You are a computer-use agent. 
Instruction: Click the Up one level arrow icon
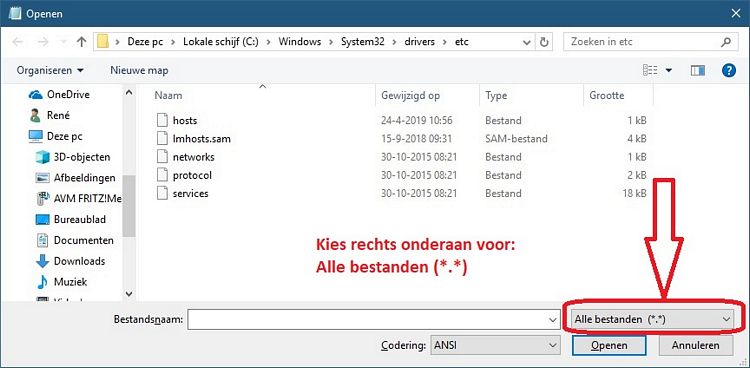click(81, 42)
